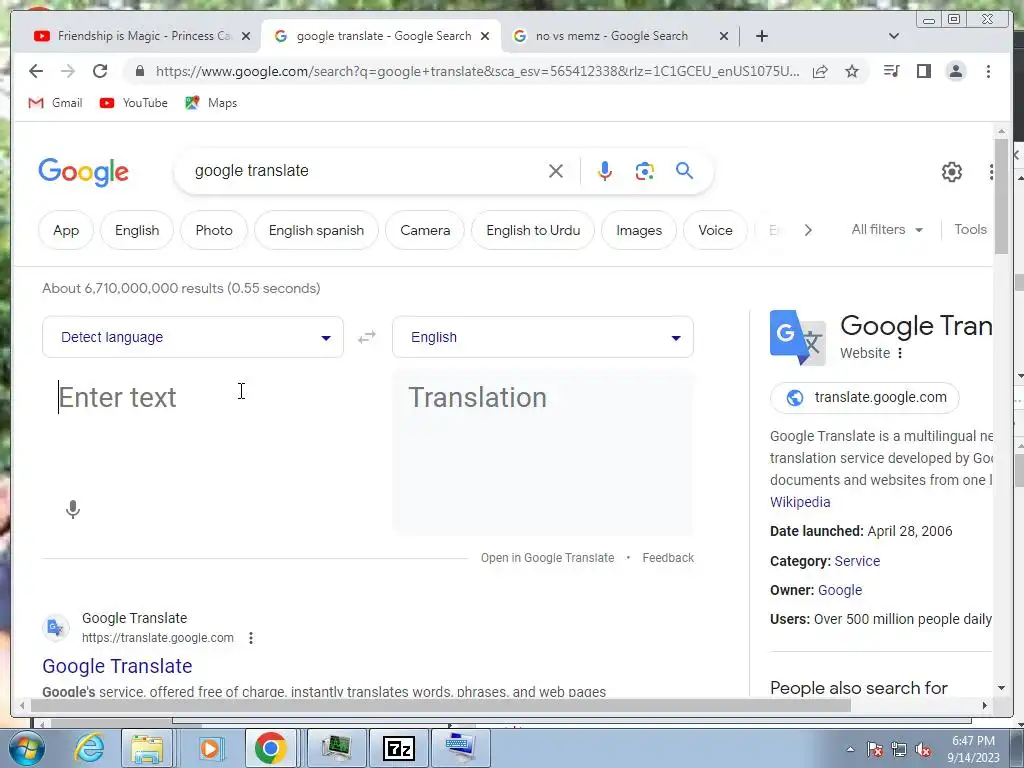Close the Friendship is Magic tab
Screen dimensions: 1024x768
tap(246, 36)
